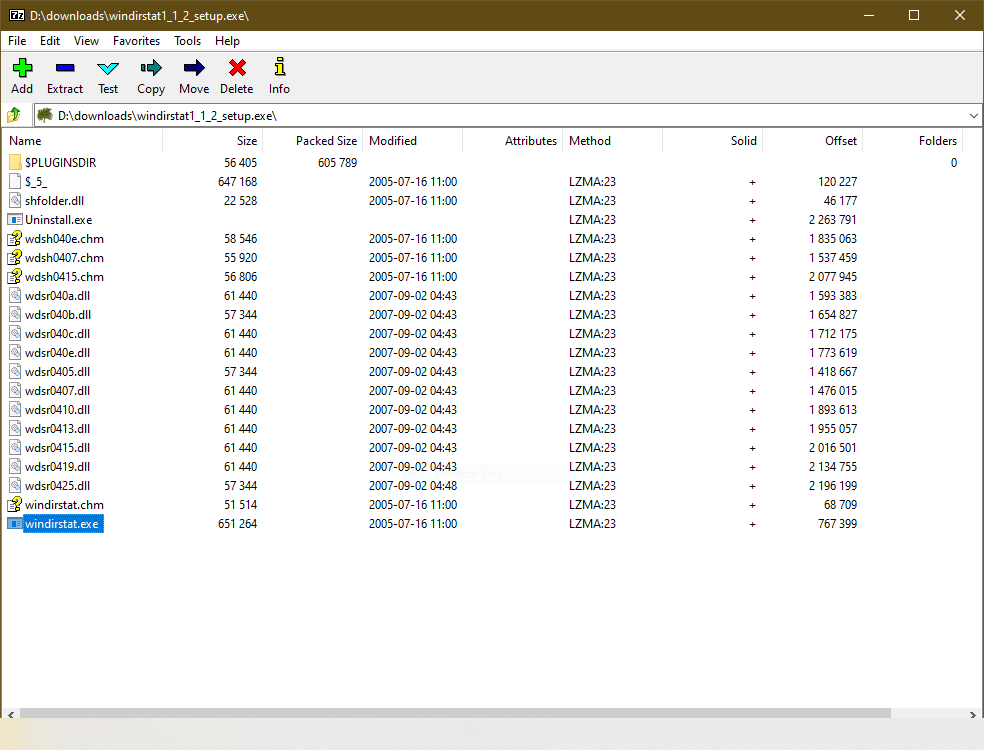Select the wdsr0425.dll file name
The image size is (984, 750).
(x=57, y=486)
